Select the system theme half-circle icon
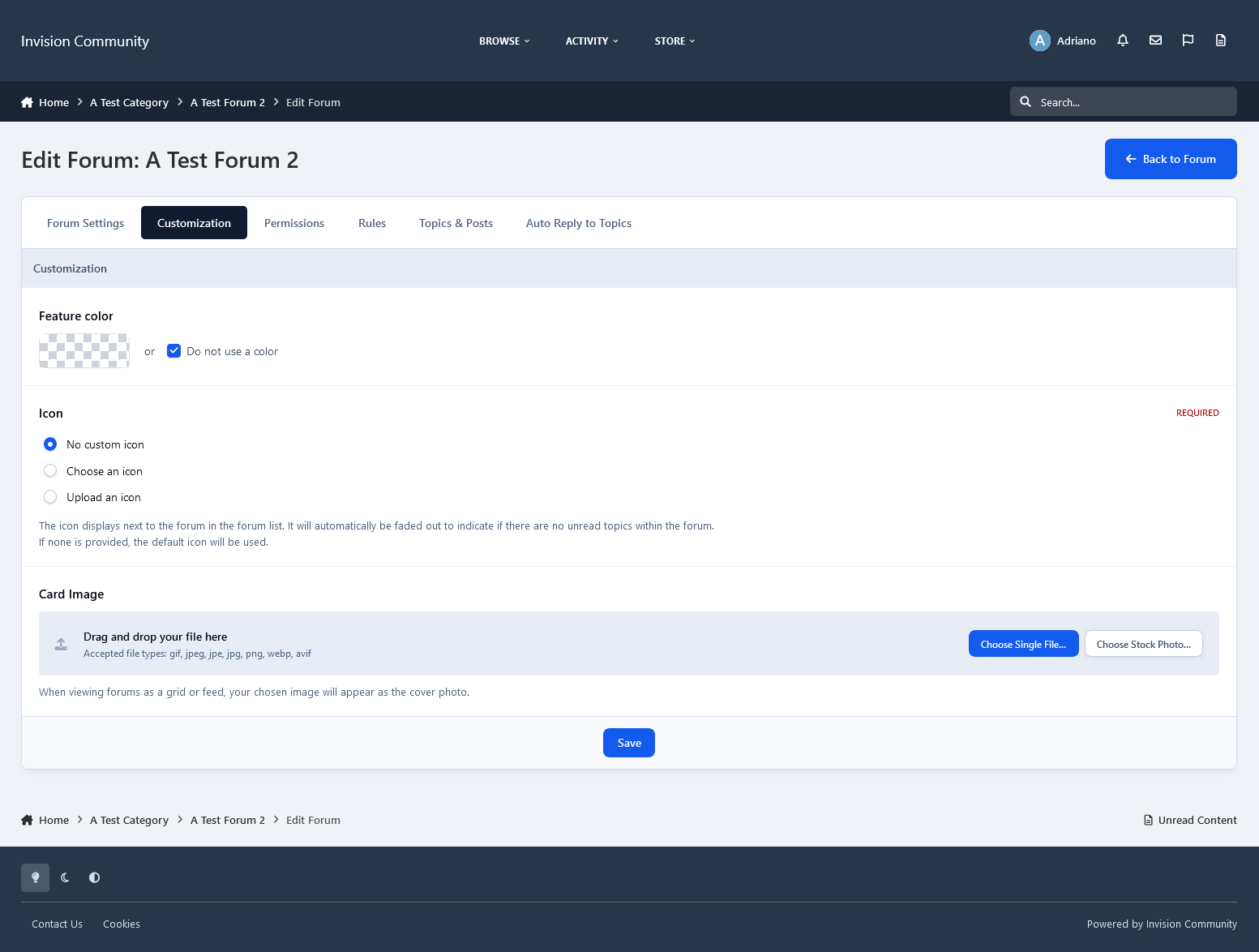This screenshot has width=1259, height=952. pos(95,877)
